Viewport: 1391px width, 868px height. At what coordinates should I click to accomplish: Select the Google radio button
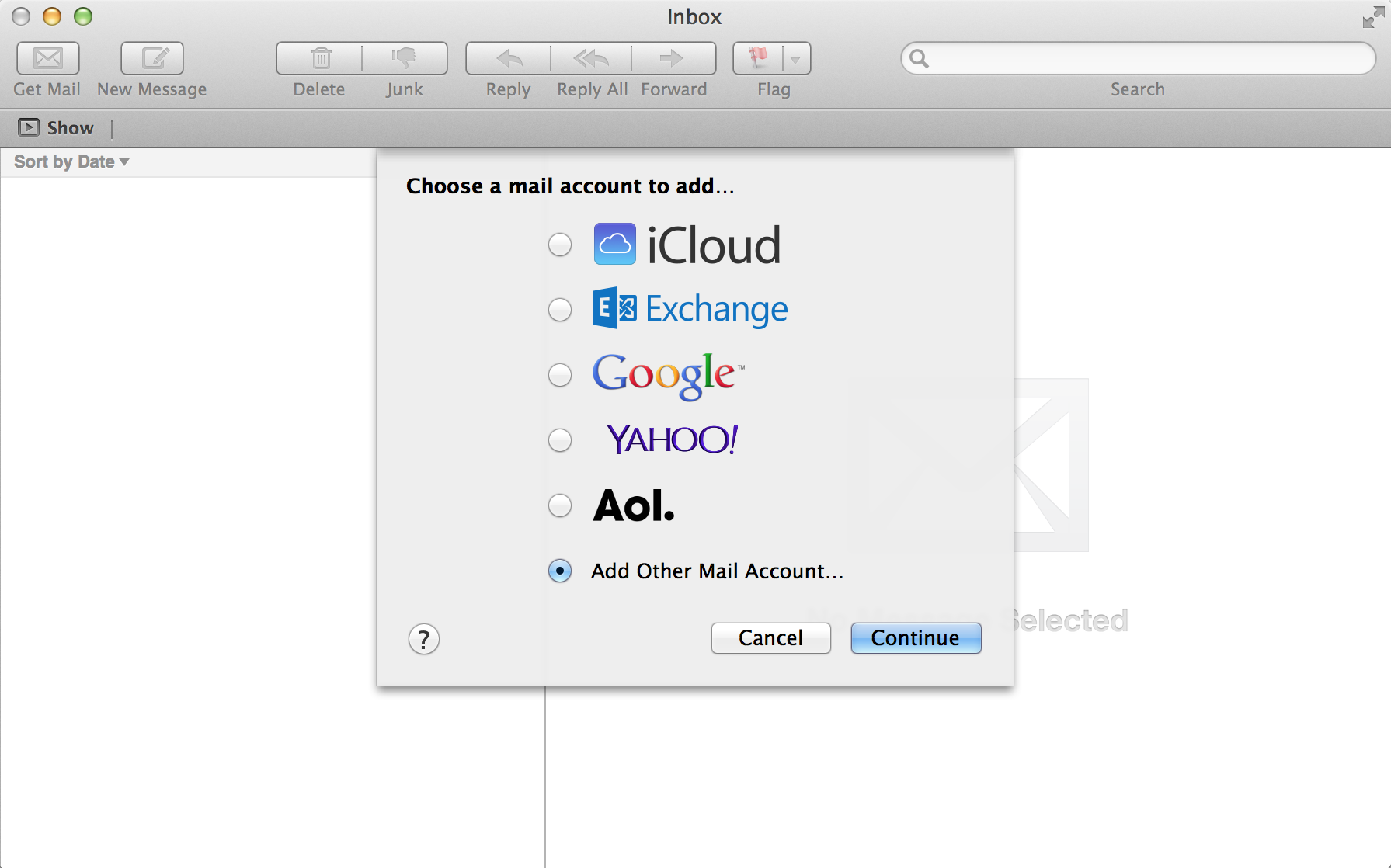[560, 375]
